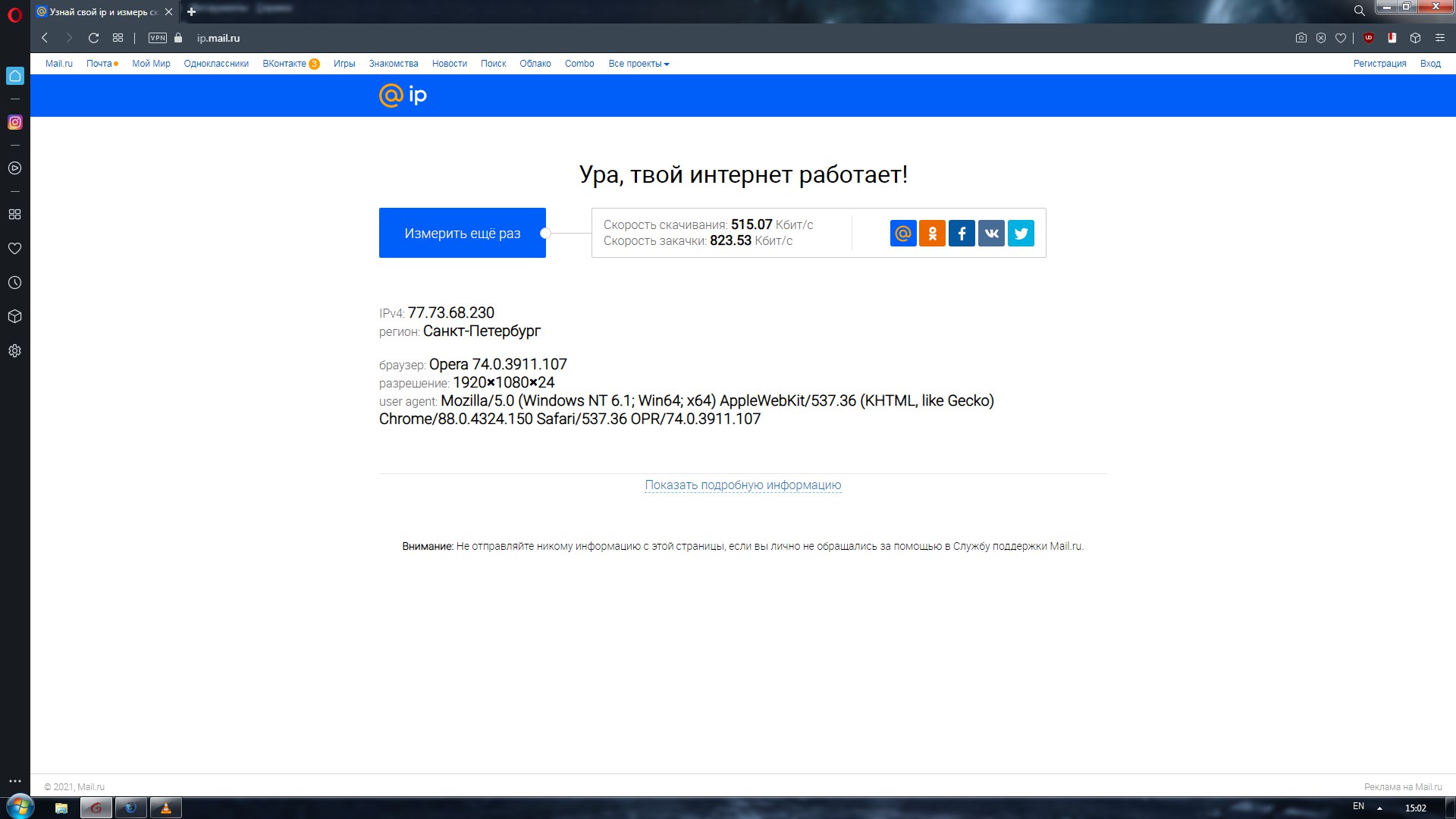Search in open tabs with magnifier icon
The image size is (1456, 819).
pos(1360,11)
